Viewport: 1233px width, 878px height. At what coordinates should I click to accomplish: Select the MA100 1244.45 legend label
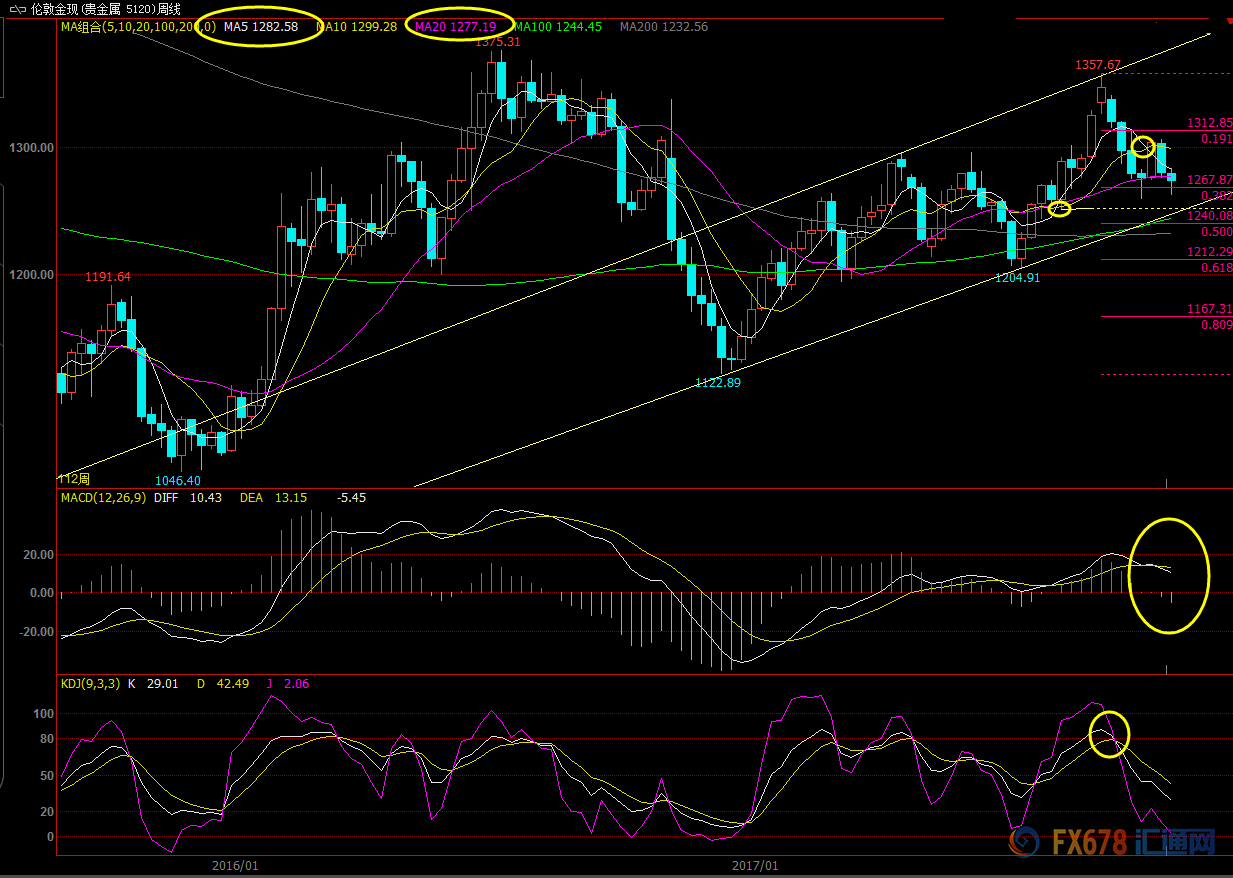[x=557, y=27]
